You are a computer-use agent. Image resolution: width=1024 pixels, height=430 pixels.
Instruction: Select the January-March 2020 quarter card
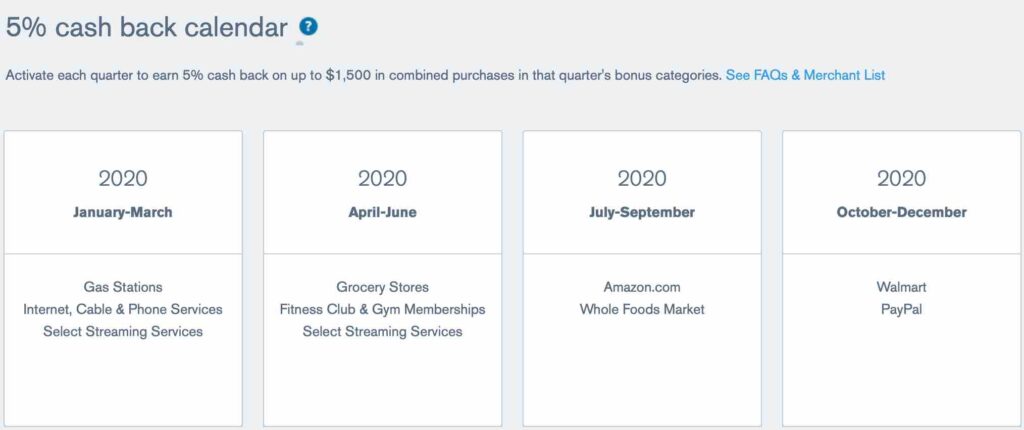point(123,279)
